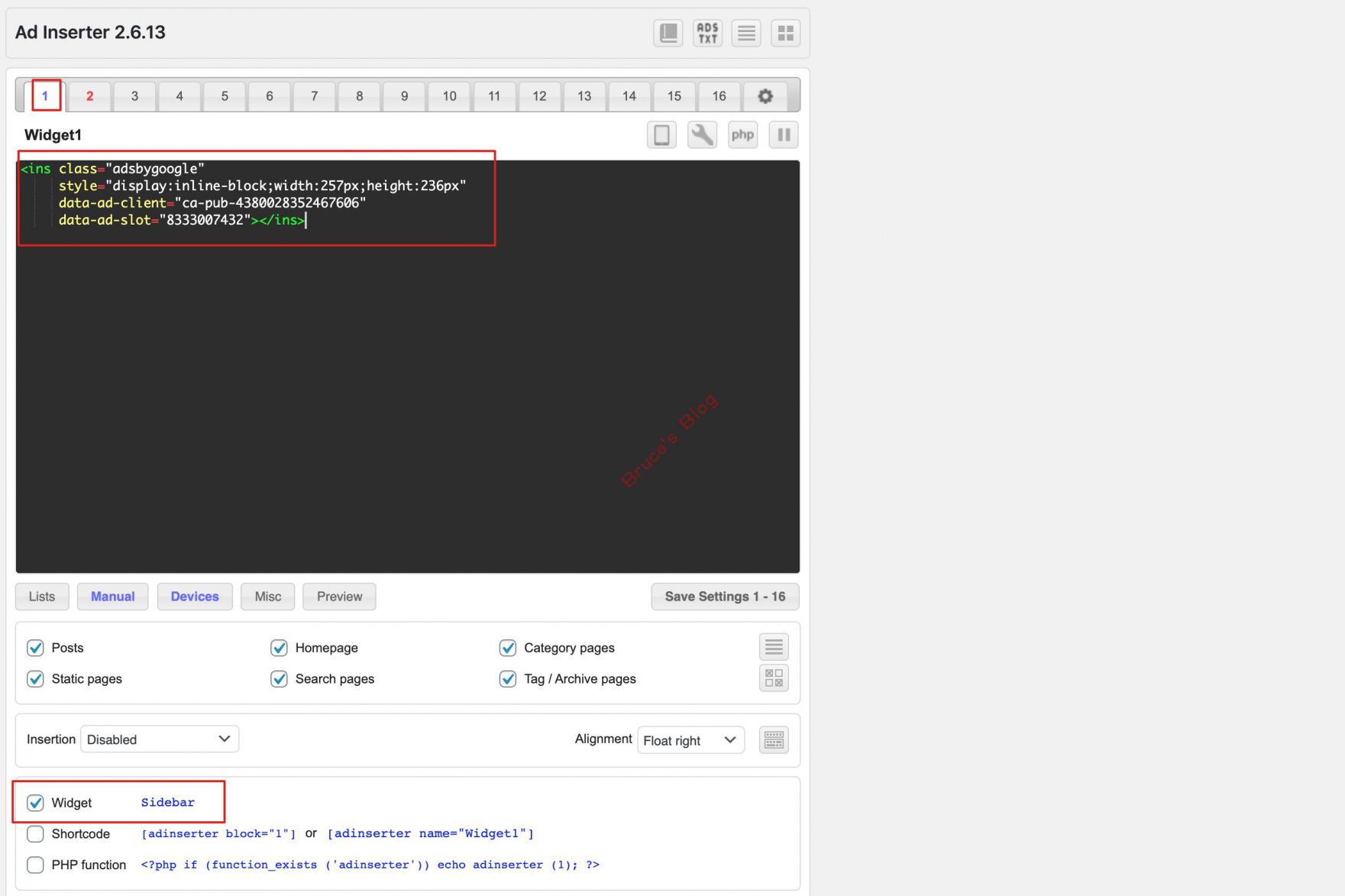
Task: Switch to block tab 3
Action: pyautogui.click(x=134, y=96)
